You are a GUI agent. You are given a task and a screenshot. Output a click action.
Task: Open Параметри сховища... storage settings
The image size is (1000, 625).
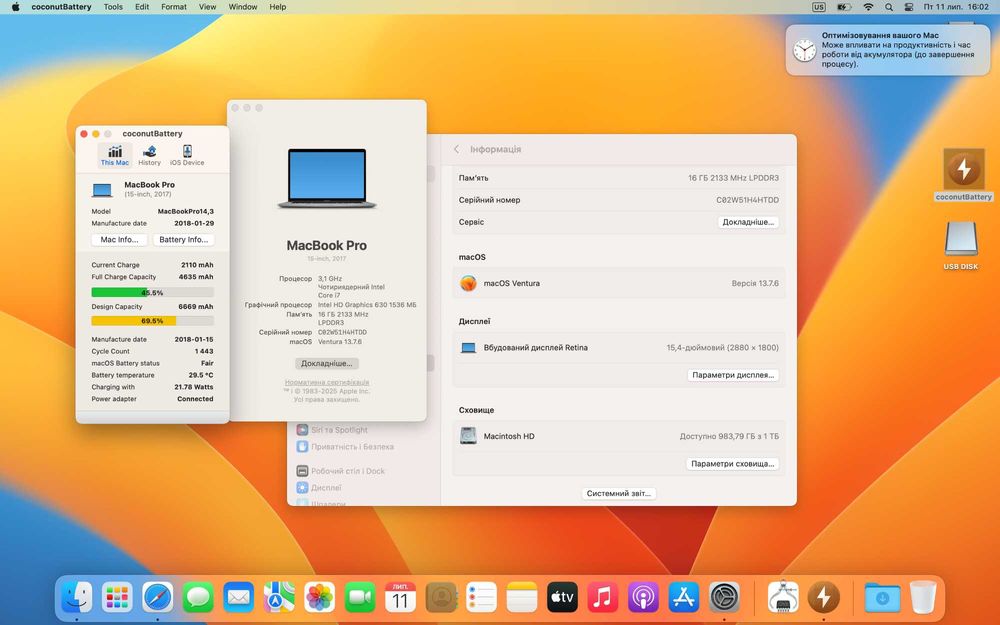[733, 464]
